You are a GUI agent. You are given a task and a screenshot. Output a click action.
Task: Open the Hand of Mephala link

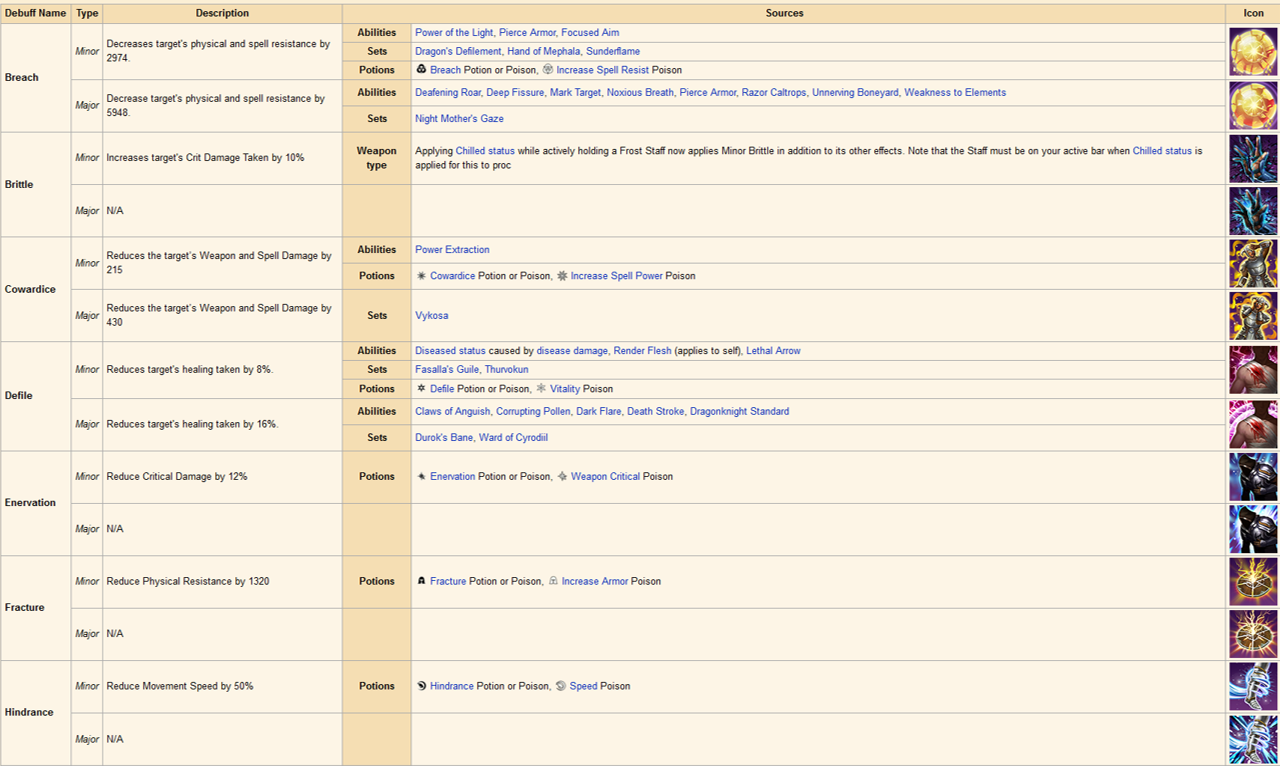point(544,51)
